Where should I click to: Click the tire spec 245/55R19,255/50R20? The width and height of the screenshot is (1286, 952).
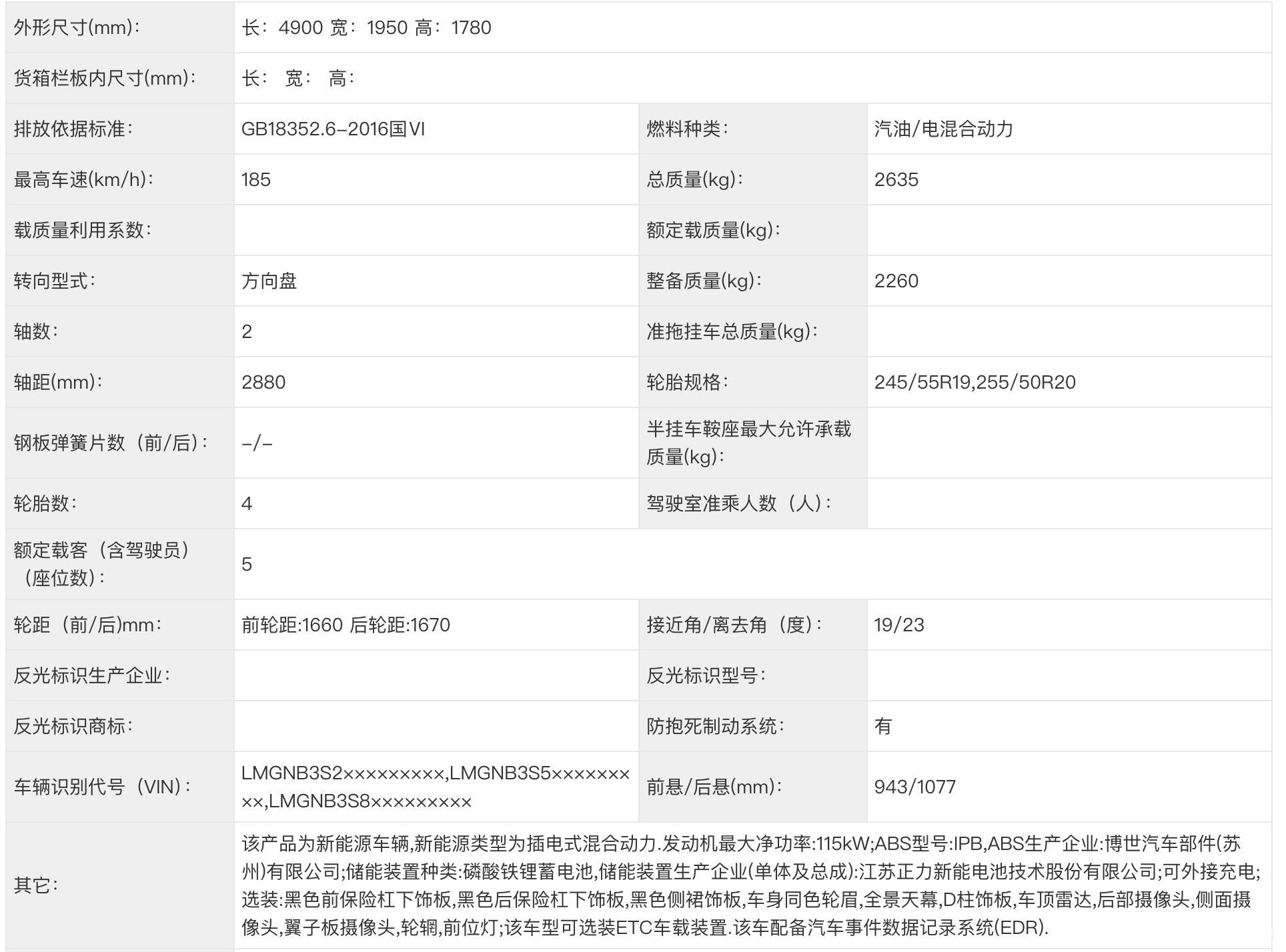pos(975,383)
